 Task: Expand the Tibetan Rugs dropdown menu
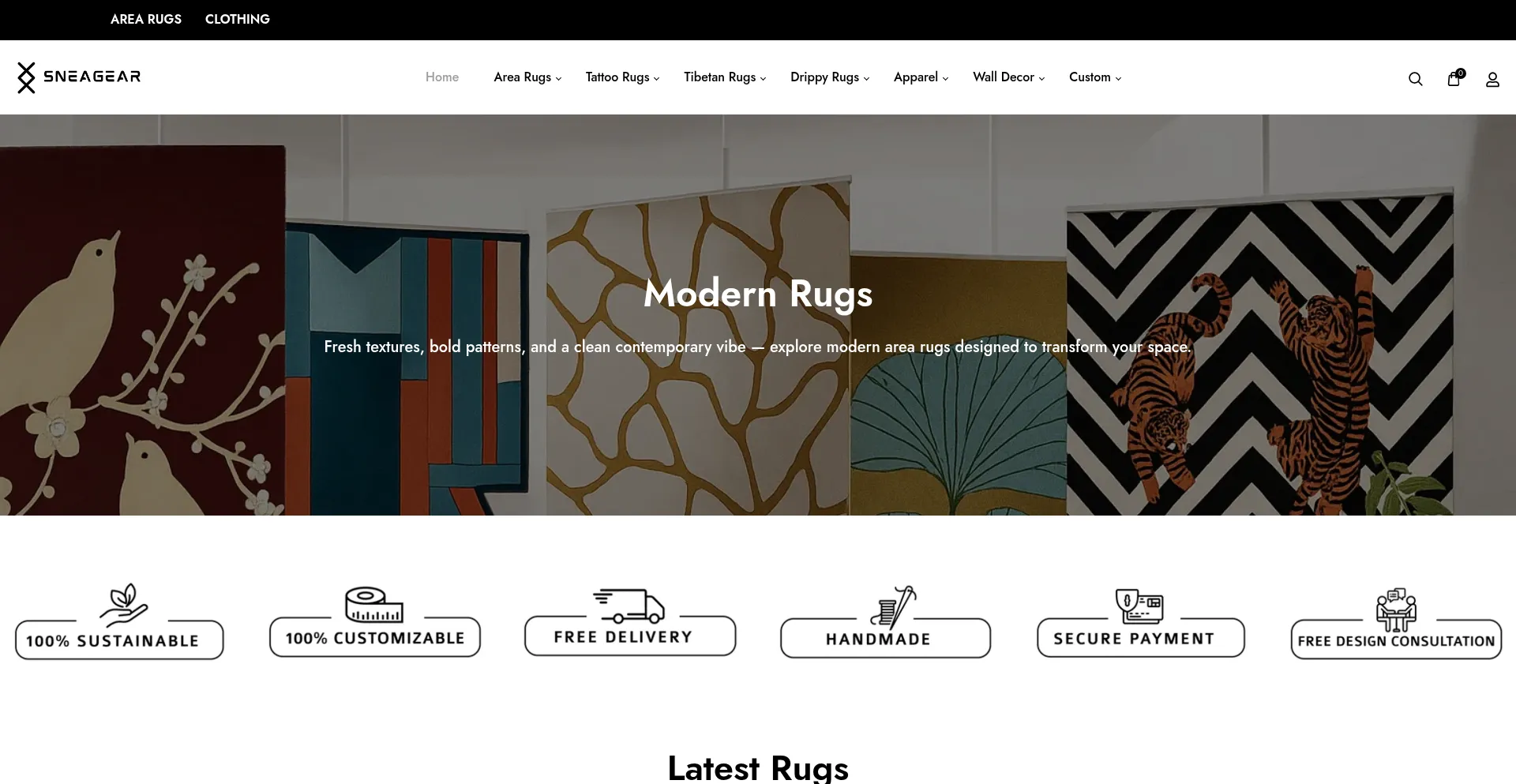pyautogui.click(x=725, y=77)
